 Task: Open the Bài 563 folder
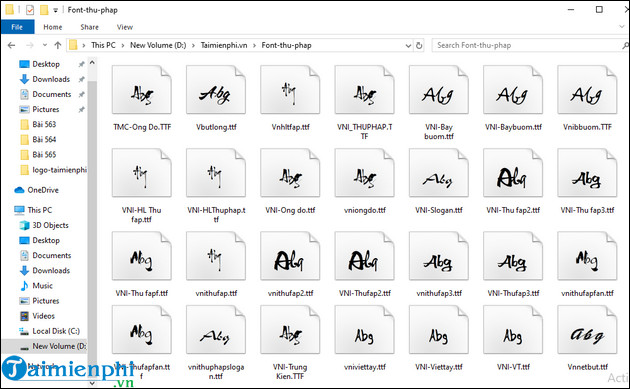click(44, 125)
